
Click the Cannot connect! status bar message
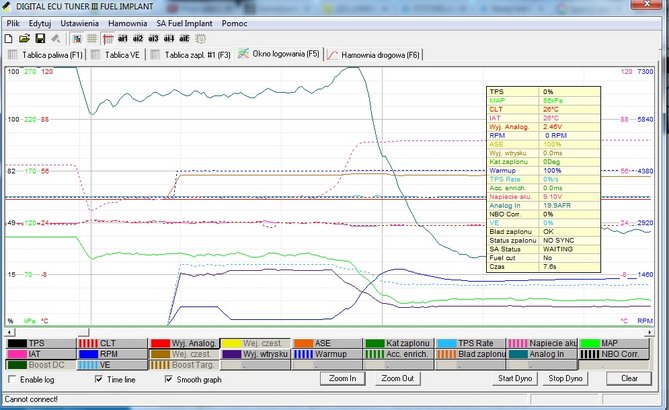31,399
